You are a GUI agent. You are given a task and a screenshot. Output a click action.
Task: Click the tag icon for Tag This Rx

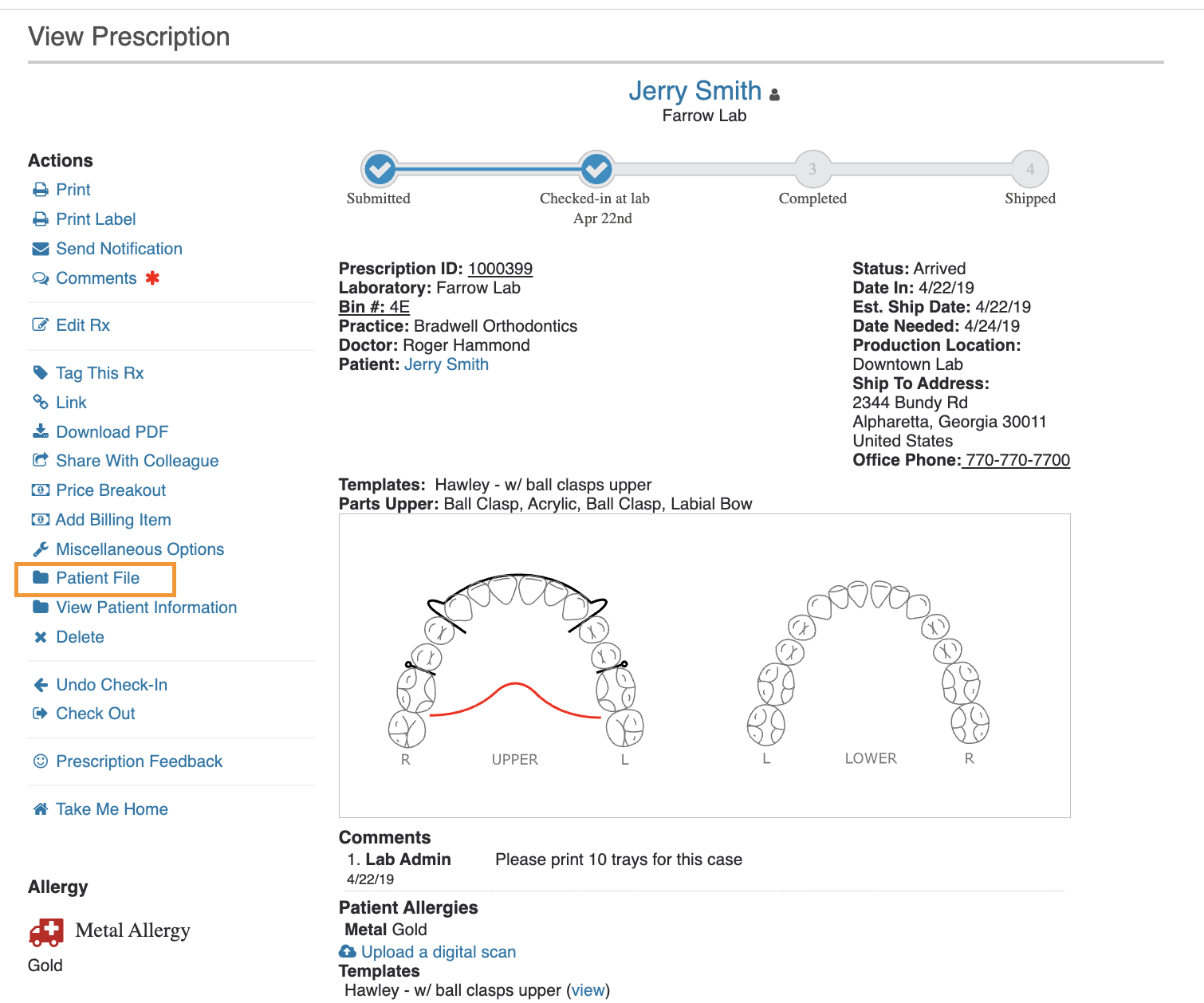40,373
